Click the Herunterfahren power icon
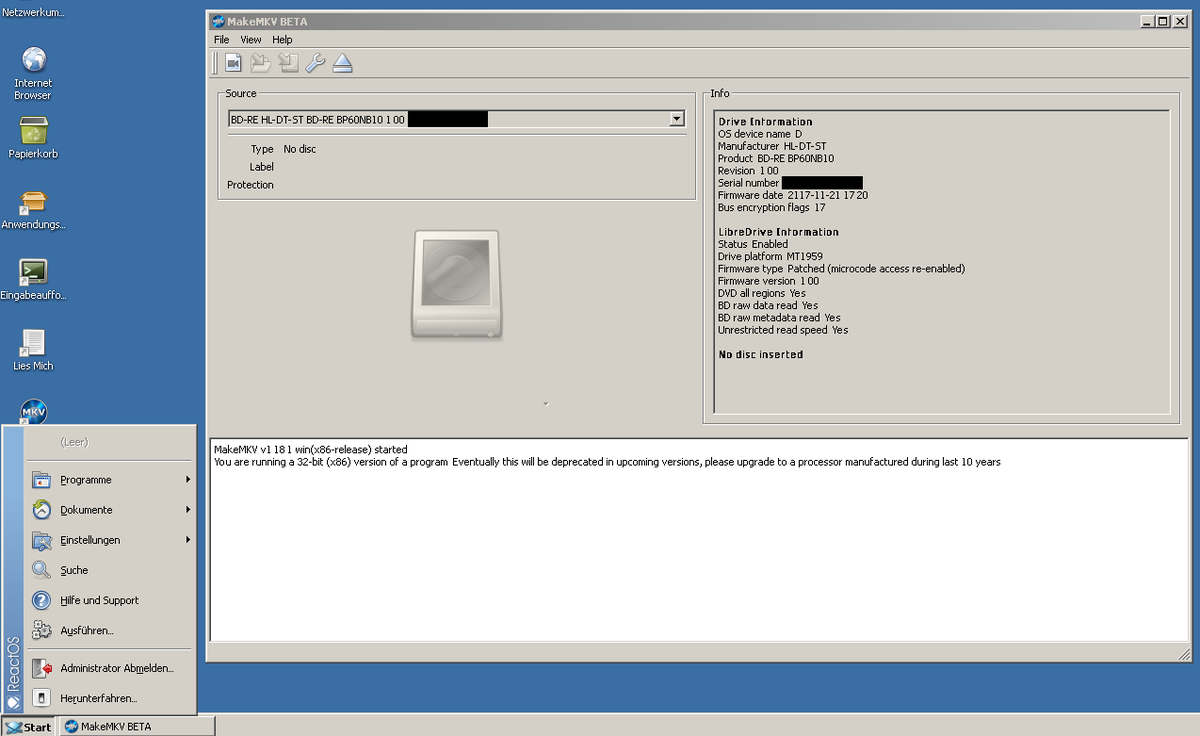Image resolution: width=1200 pixels, height=736 pixels. pos(41,698)
